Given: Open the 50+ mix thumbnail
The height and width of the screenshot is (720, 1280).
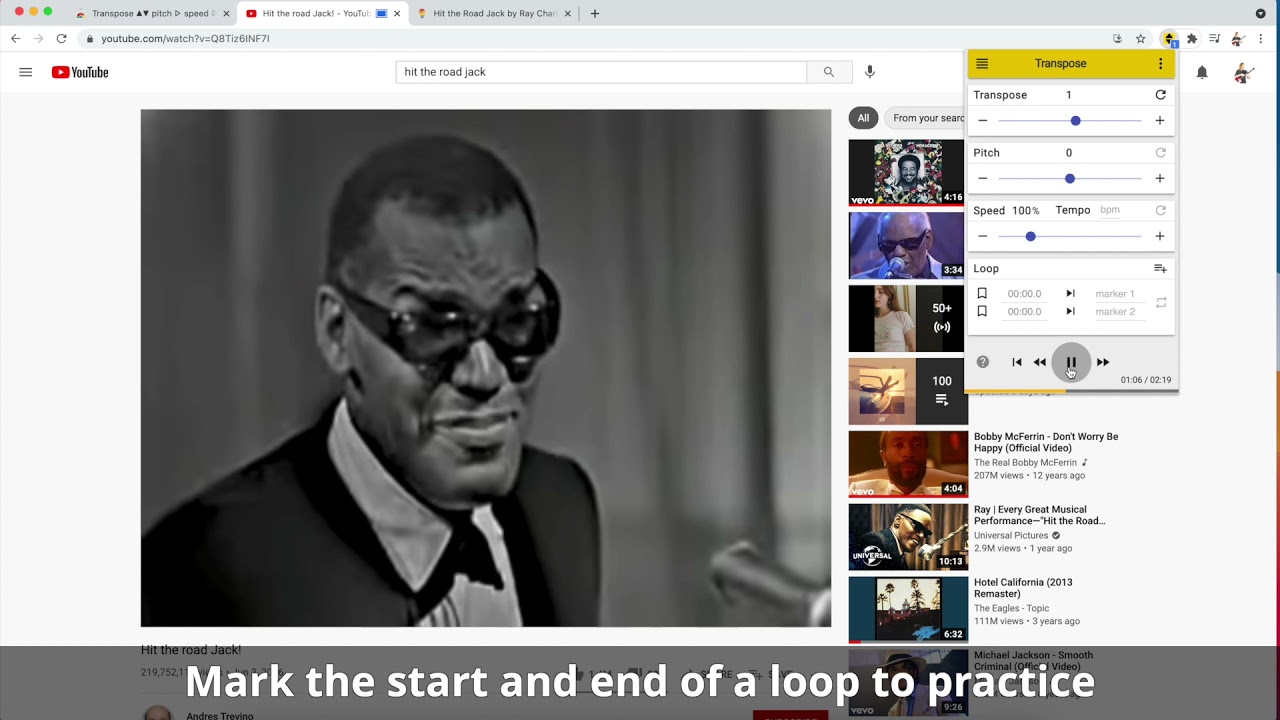Looking at the screenshot, I should point(907,318).
